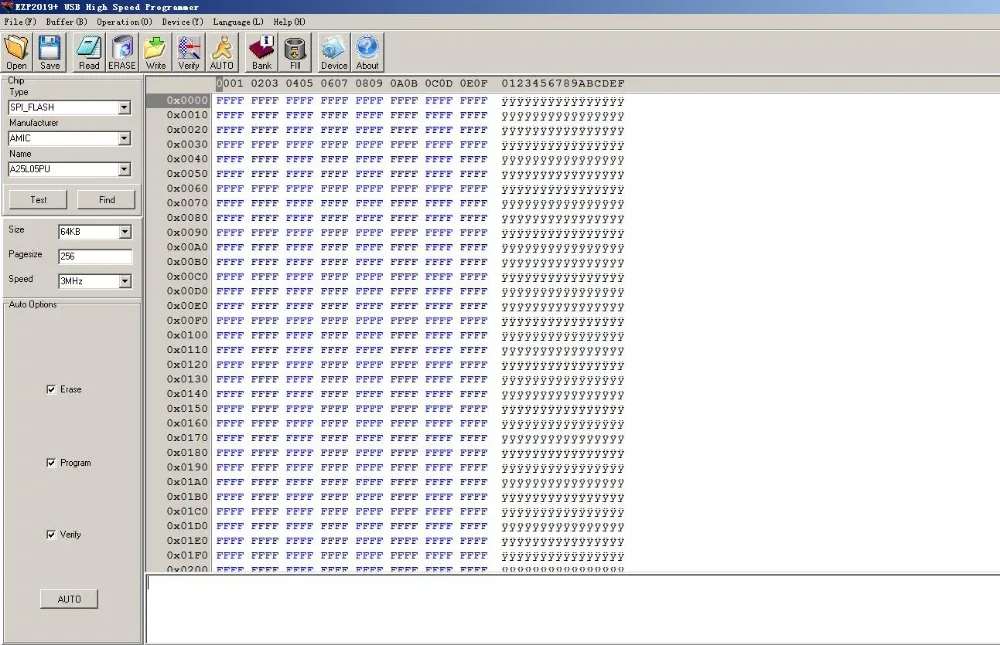
Task: Toggle the Erase auto option checkbox
Action: [x=51, y=389]
